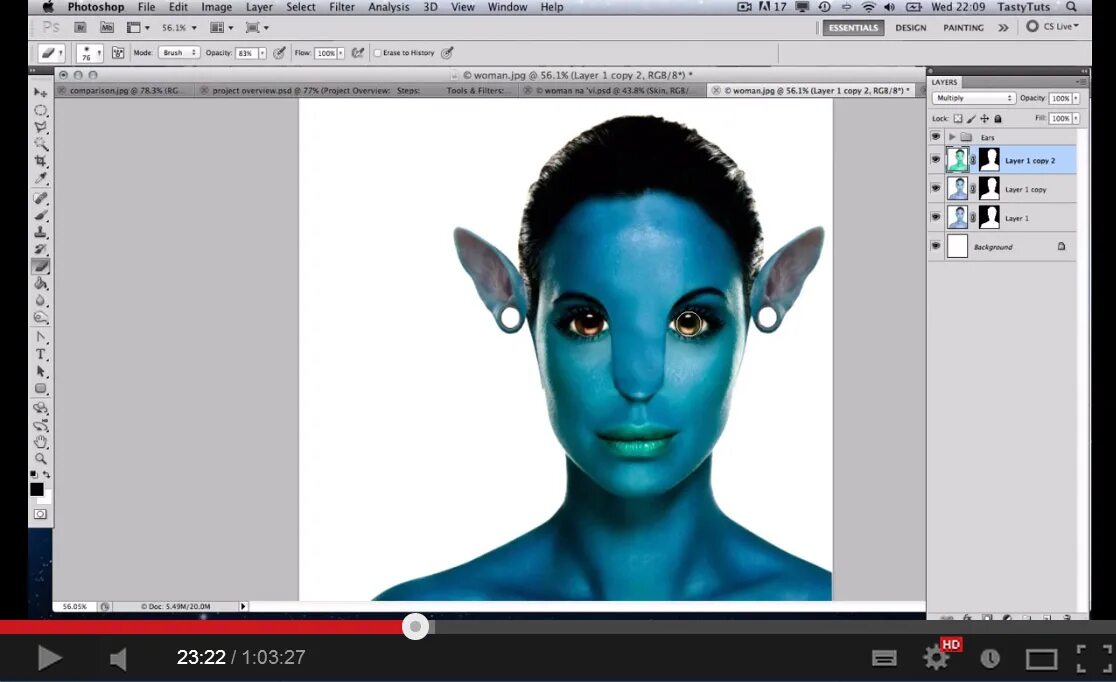Open the Filter menu
Viewport: 1116px width, 682px height.
tap(342, 7)
